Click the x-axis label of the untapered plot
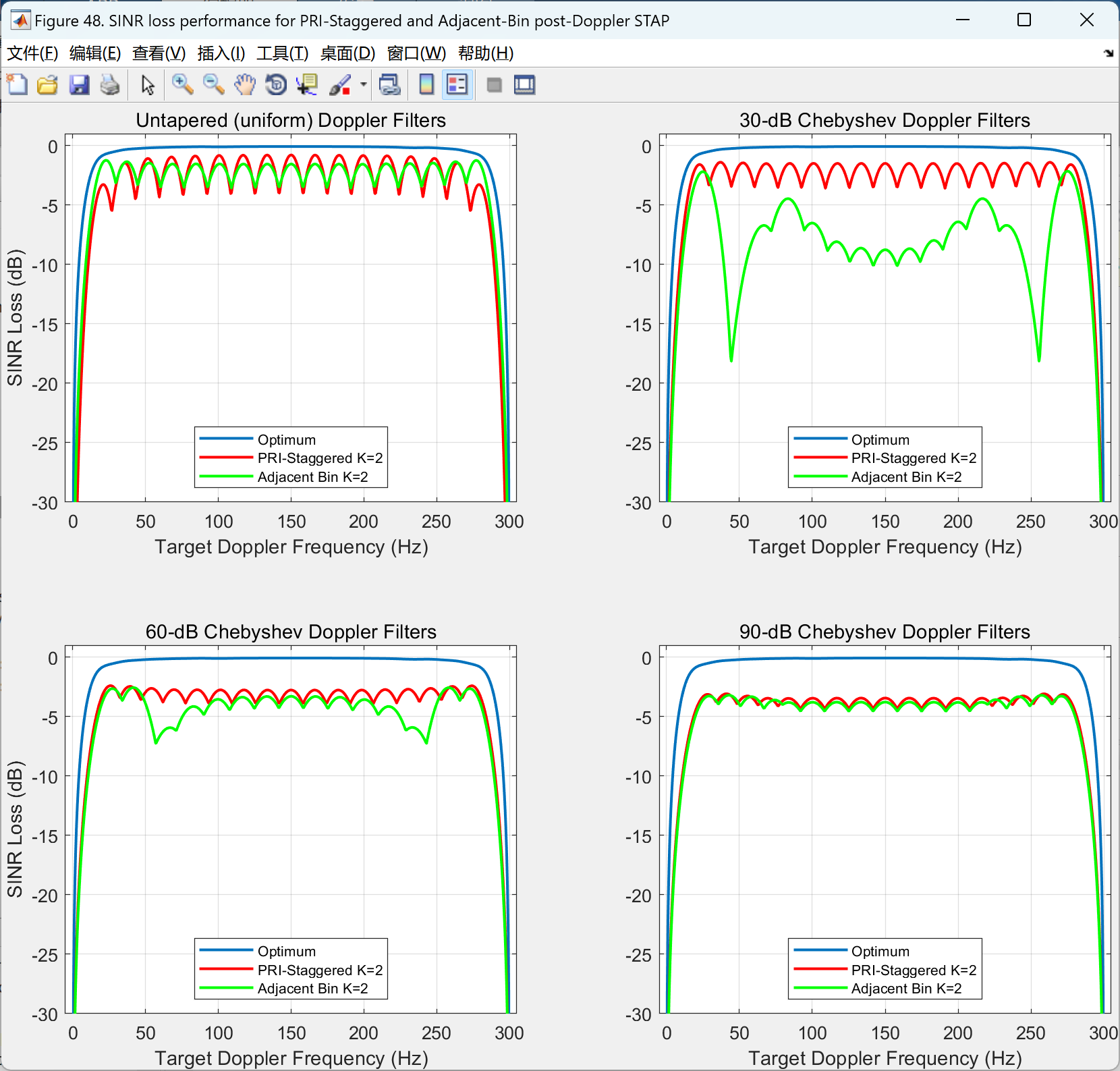This screenshot has width=1120, height=1071. click(x=291, y=547)
